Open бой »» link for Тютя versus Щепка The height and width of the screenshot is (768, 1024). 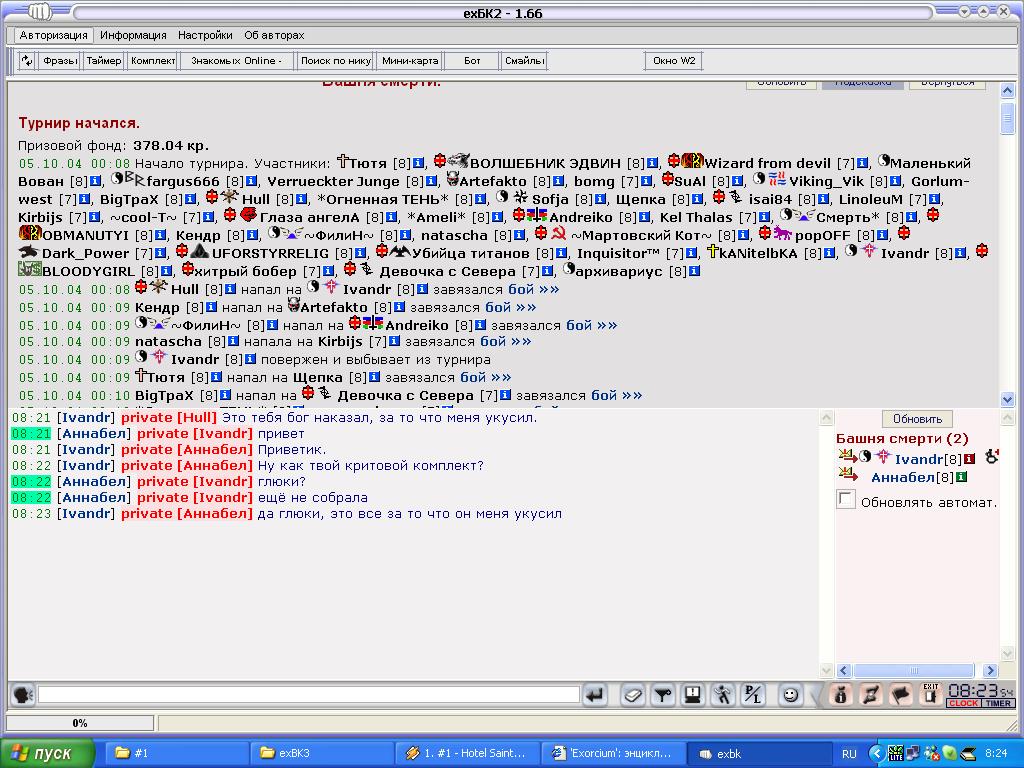(x=486, y=377)
